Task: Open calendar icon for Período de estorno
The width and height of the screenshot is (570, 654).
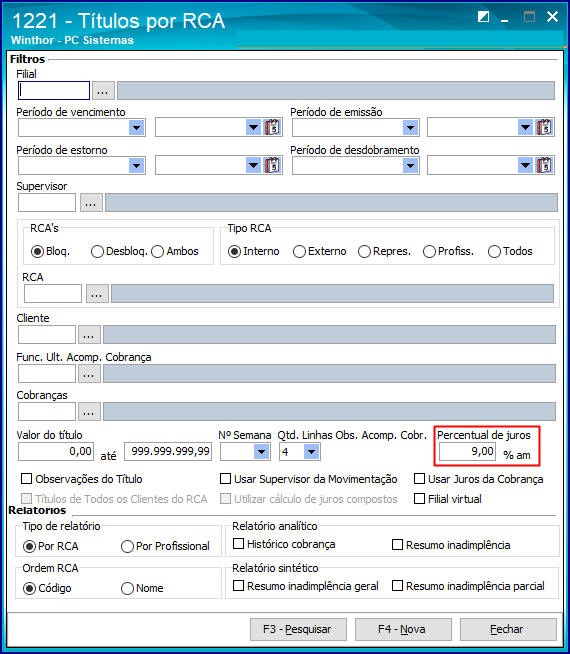Action: (272, 166)
